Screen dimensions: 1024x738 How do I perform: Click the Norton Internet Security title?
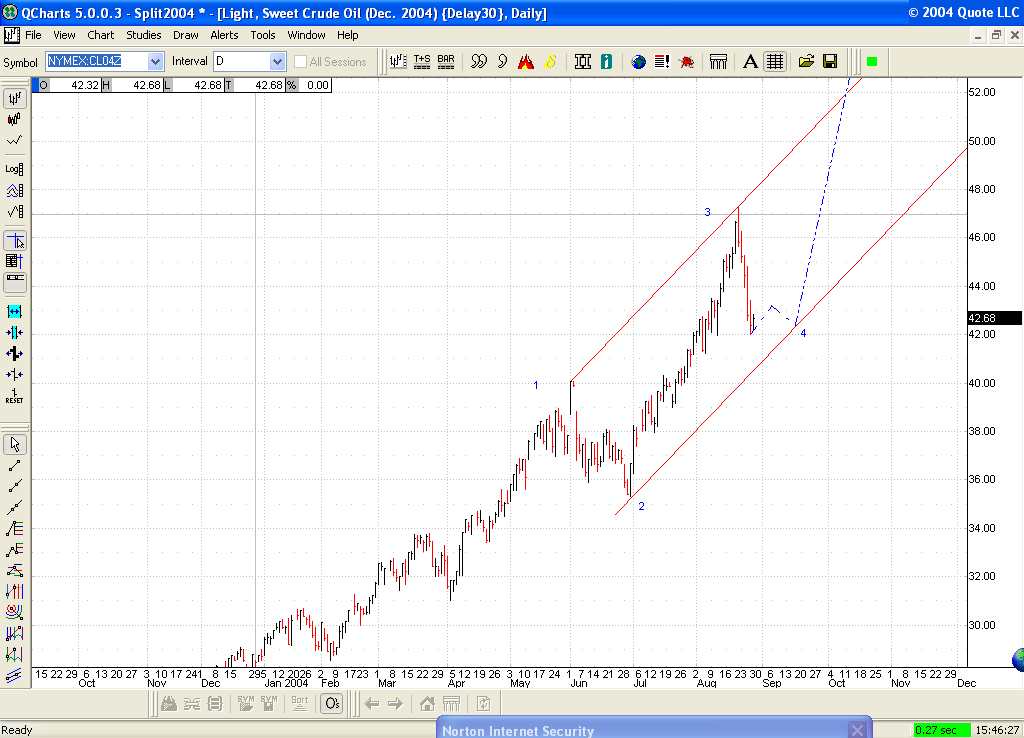coord(518,731)
